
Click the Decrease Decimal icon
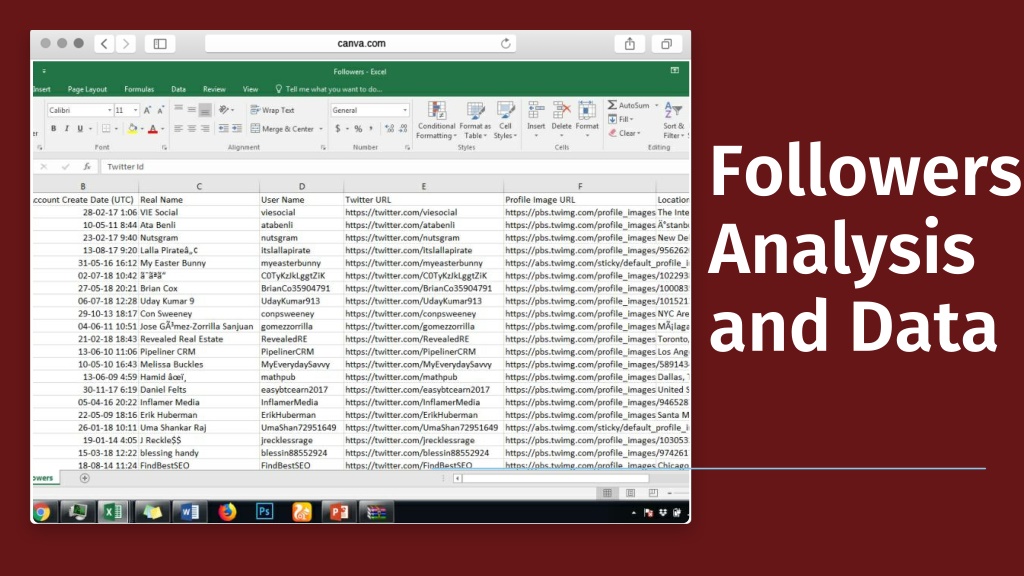tap(403, 129)
